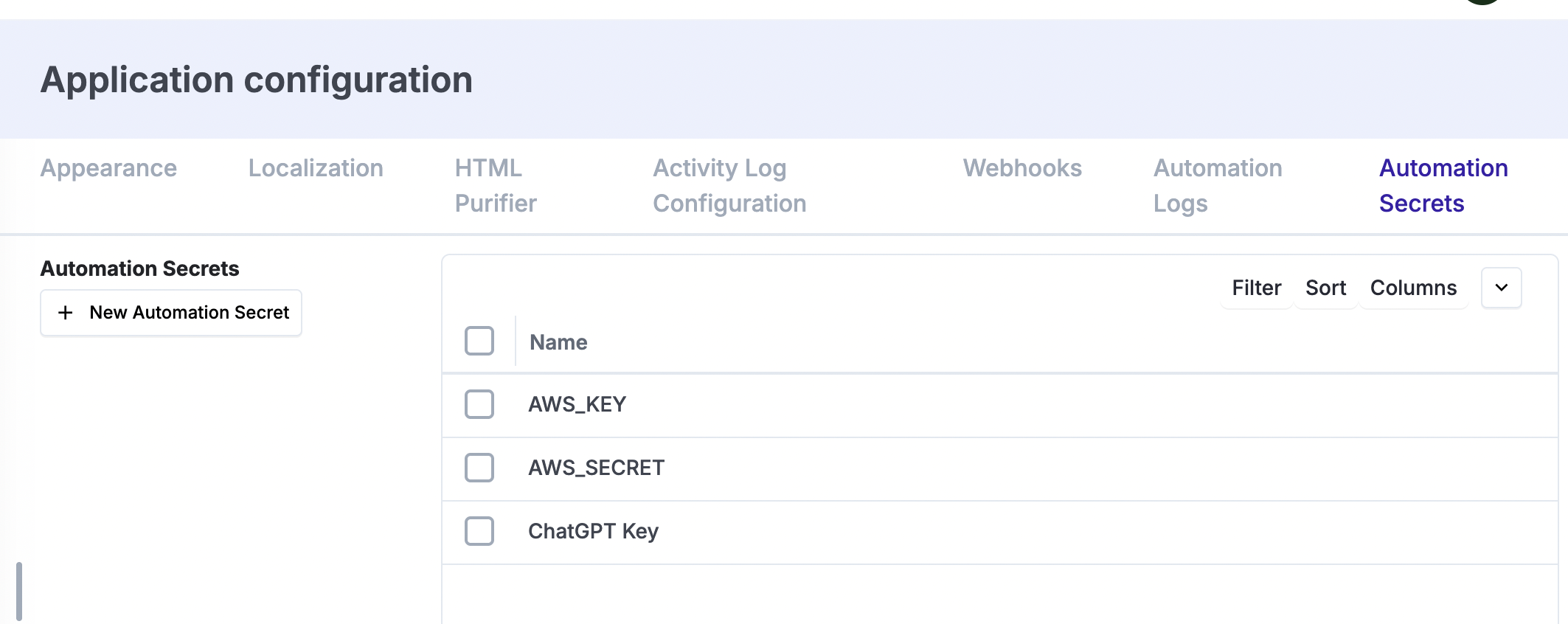Check the select-all checkbox in header
The width and height of the screenshot is (1568, 624).
479,341
